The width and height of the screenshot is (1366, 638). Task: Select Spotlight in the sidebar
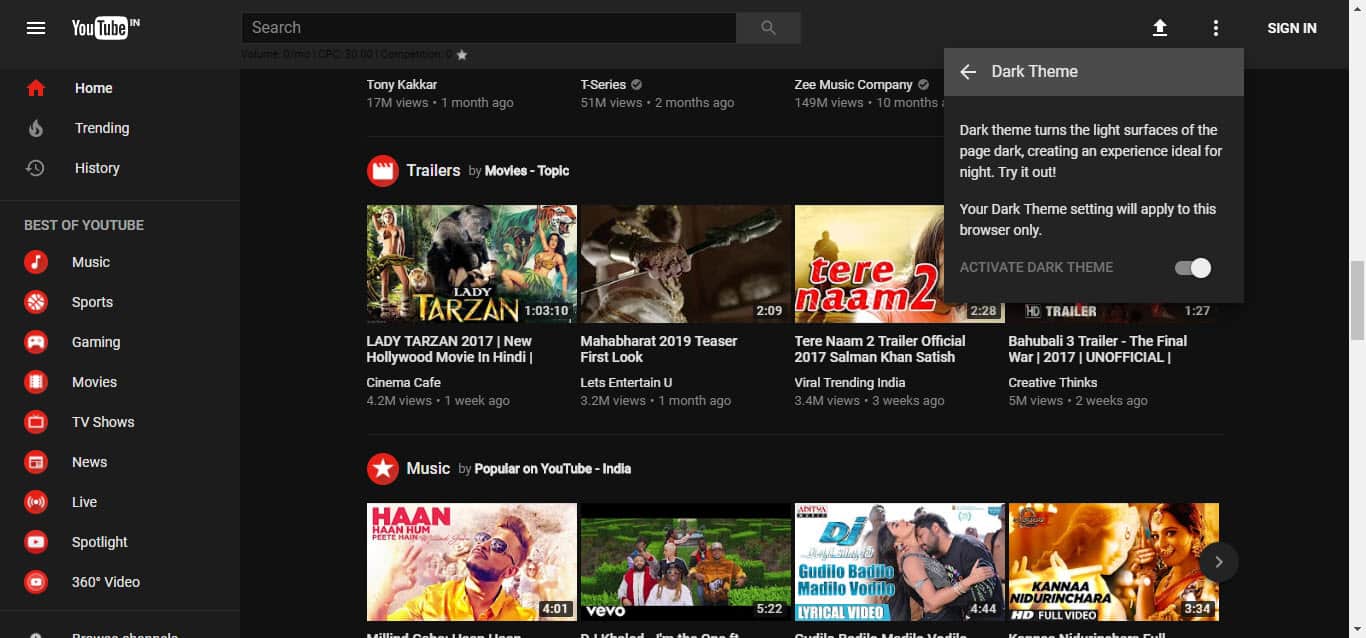pyautogui.click(x=120, y=542)
